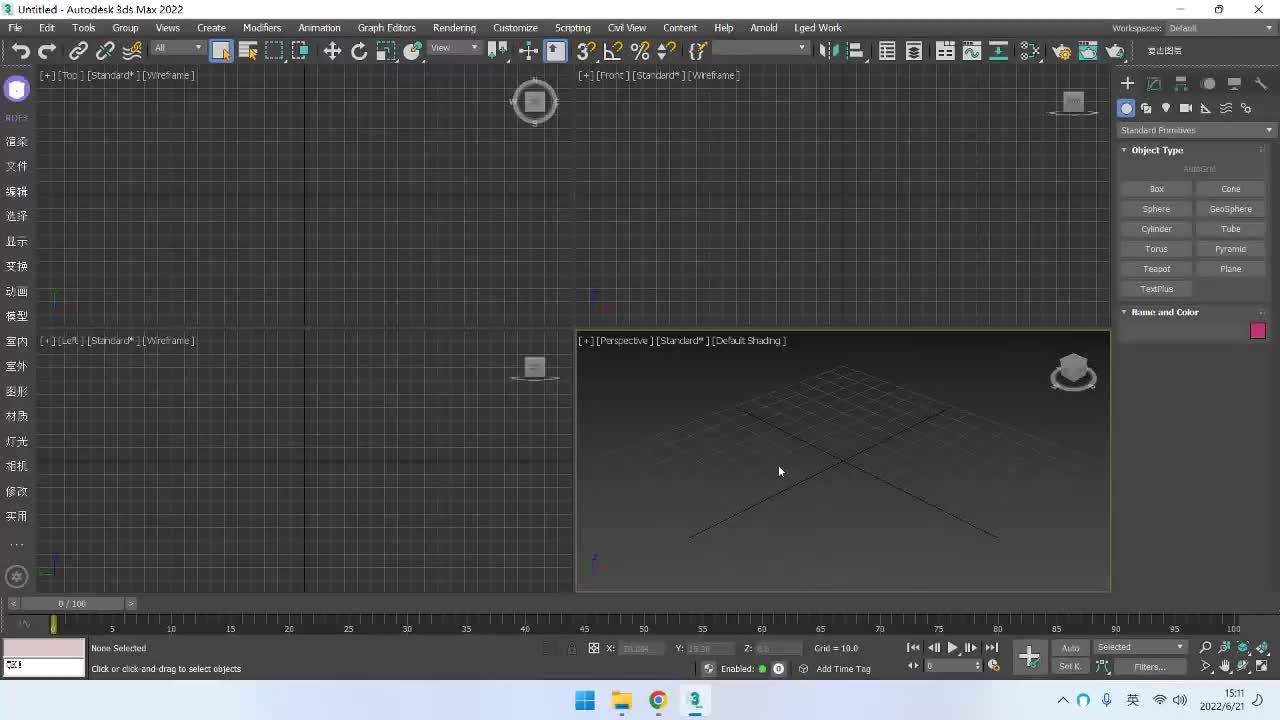This screenshot has width=1280, height=720.
Task: Select the Select and Move tool
Action: click(332, 51)
